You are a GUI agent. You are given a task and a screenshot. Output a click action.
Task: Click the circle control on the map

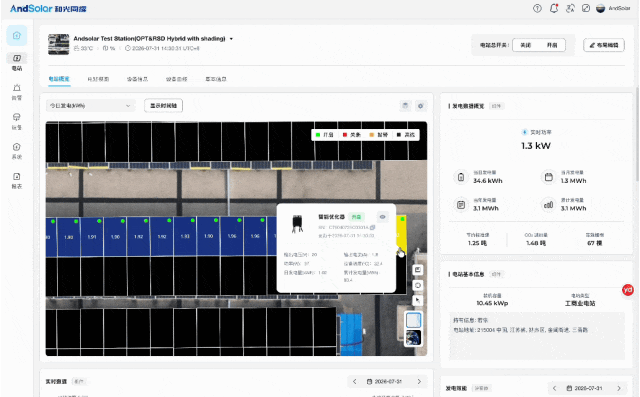(x=418, y=285)
